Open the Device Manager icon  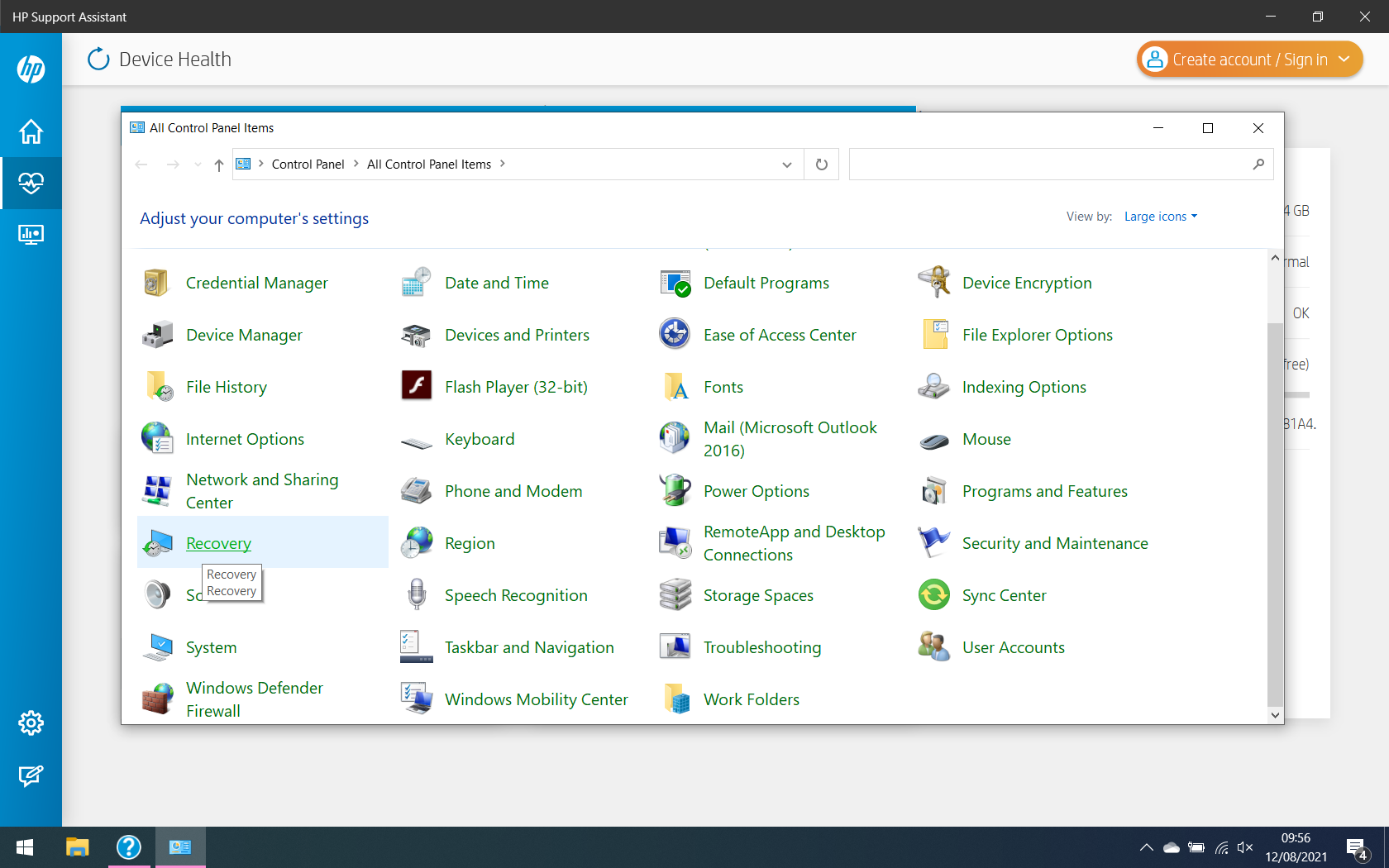point(156,335)
